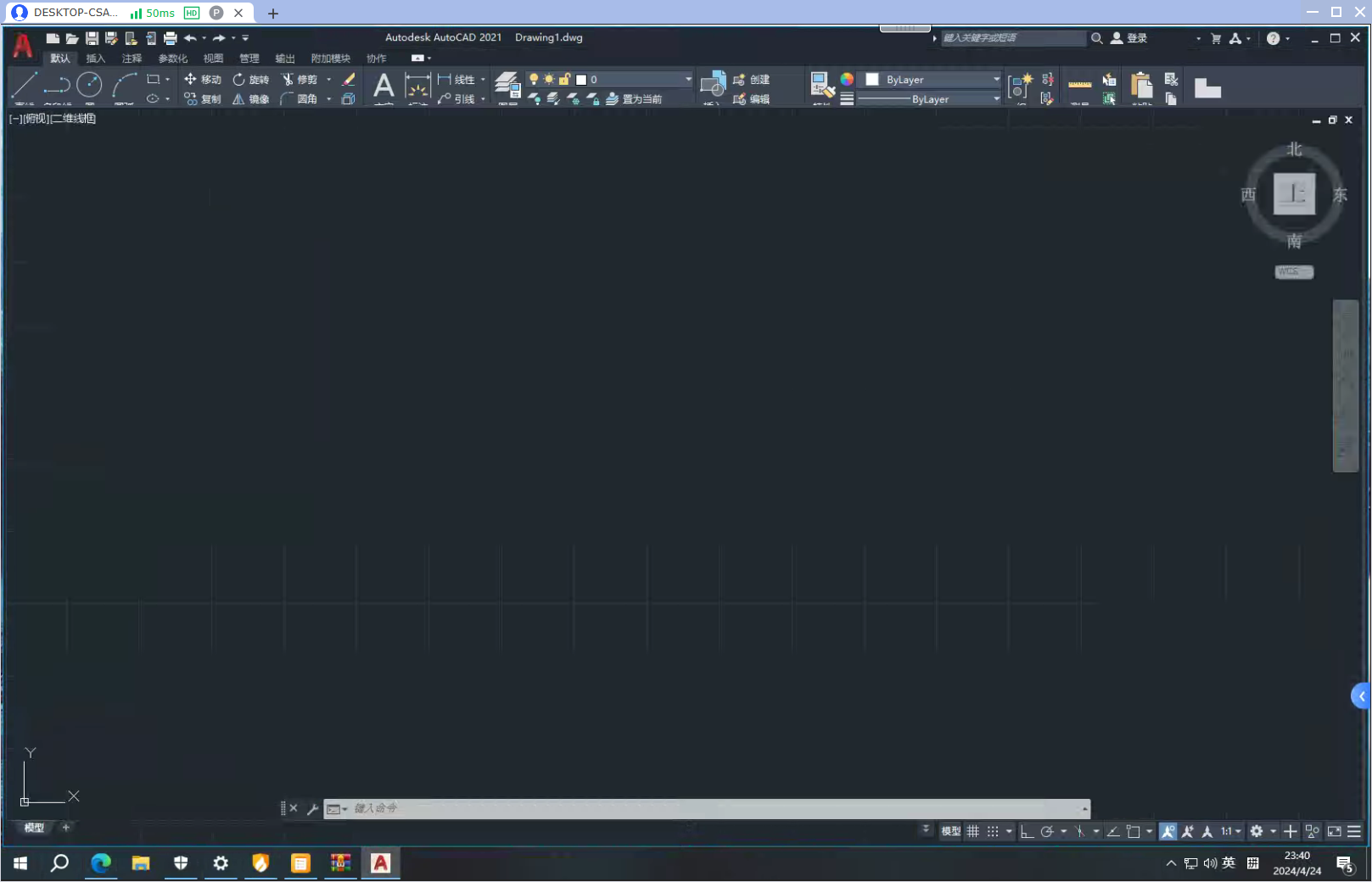Switch to the Insert (插入) ribbon tab
This screenshot has width=1372, height=882.
(96, 59)
